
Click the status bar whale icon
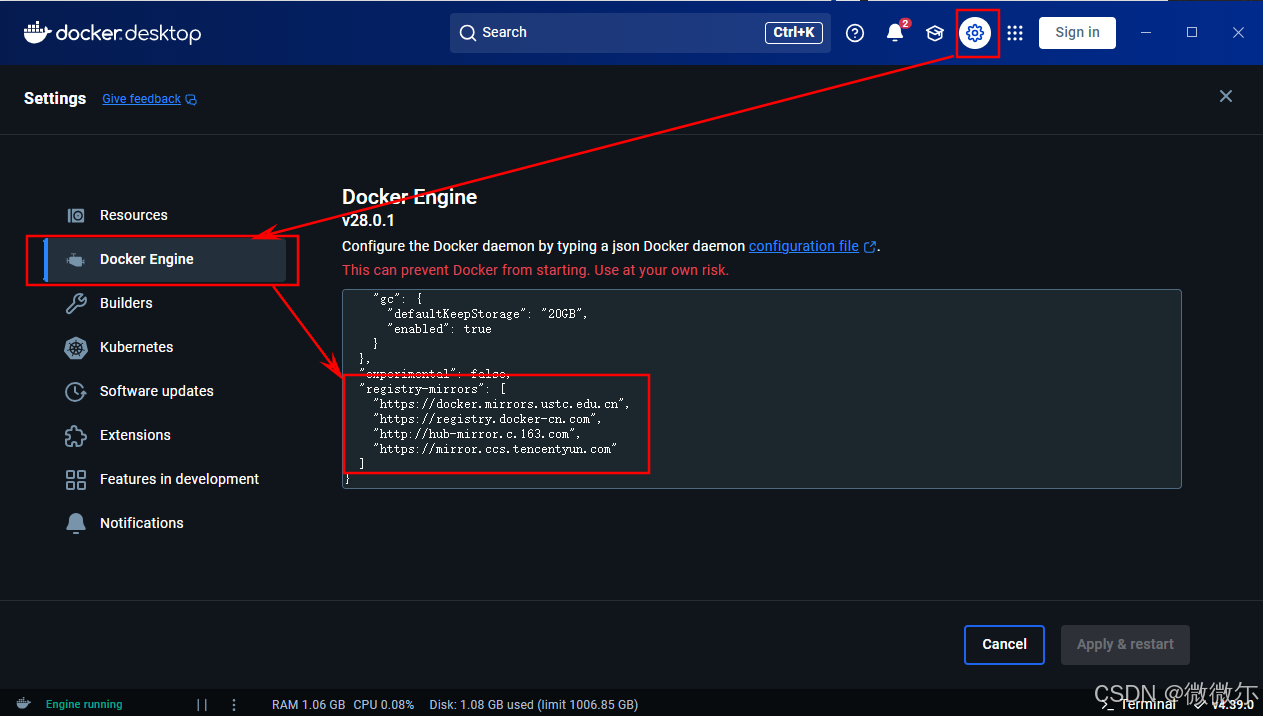(23, 704)
